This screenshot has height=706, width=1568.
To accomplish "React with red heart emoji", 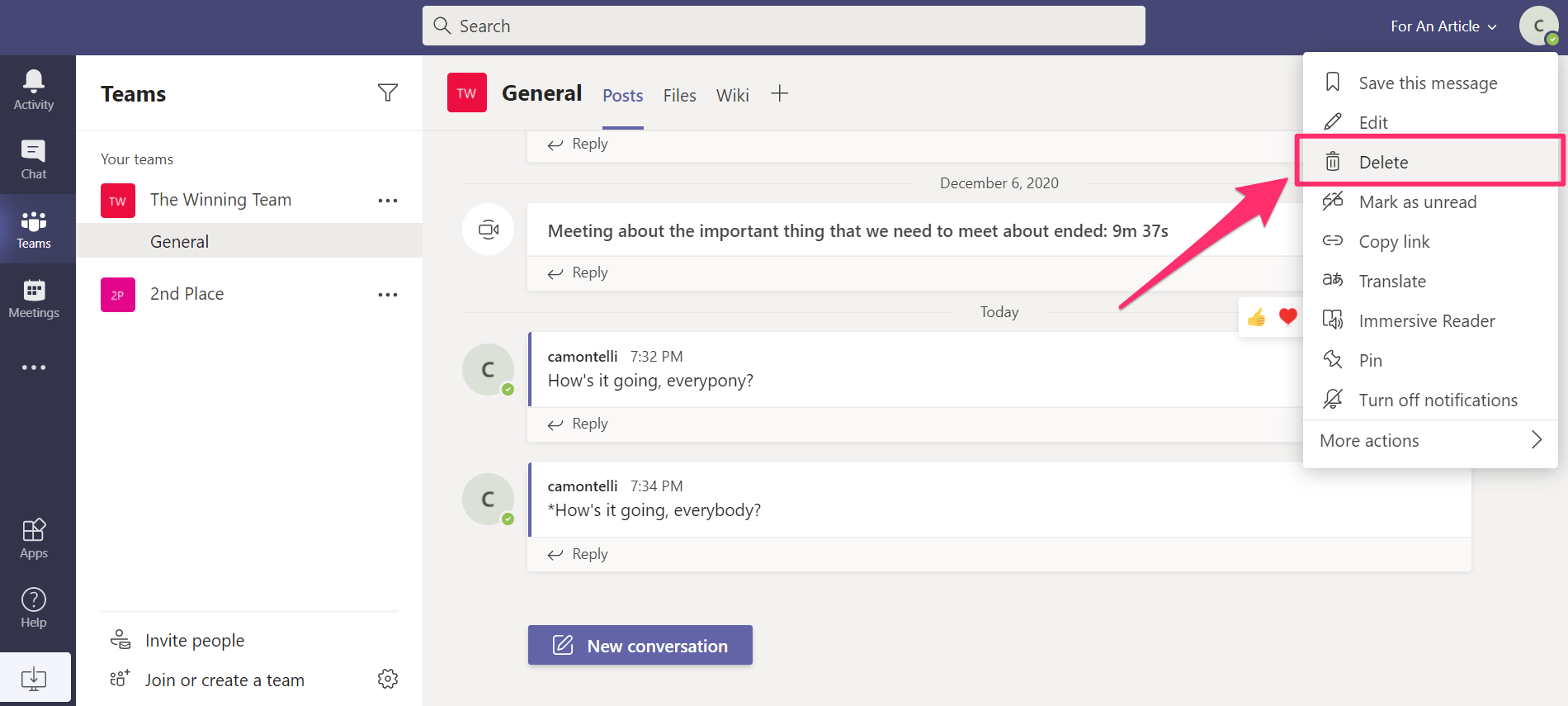I will tap(1287, 316).
